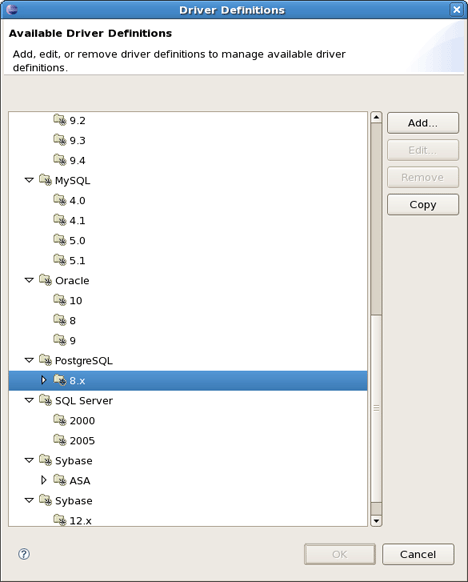Select the ASA label
The height and width of the screenshot is (582, 468).
point(80,481)
